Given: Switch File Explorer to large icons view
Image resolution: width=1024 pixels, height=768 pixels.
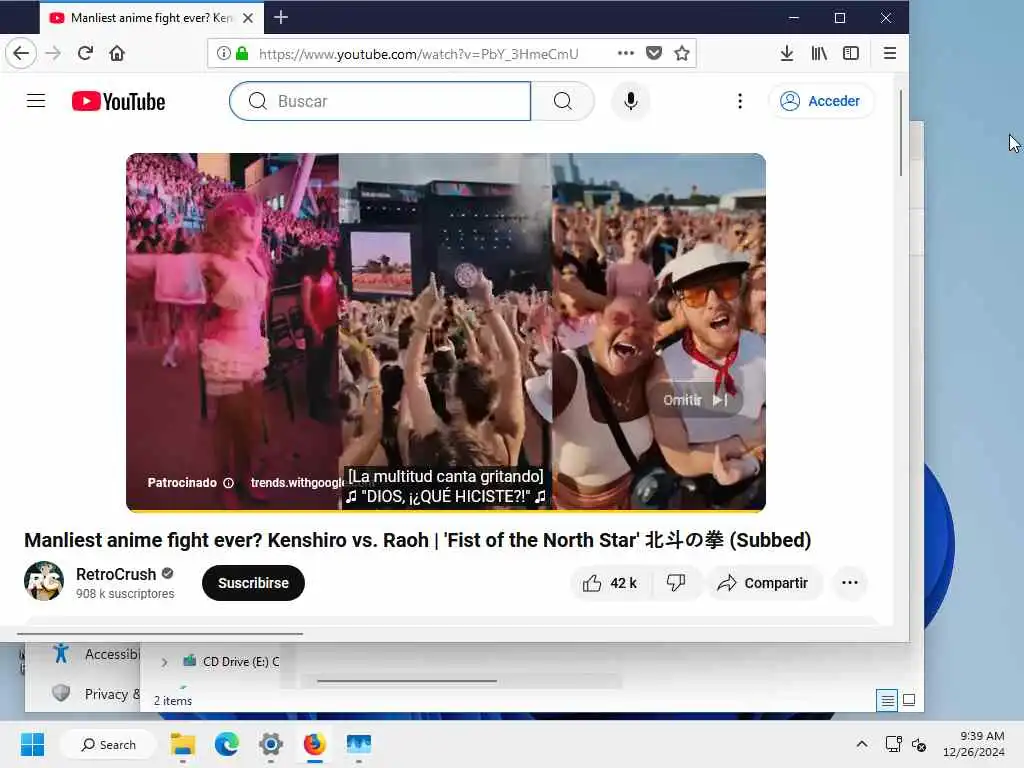Looking at the screenshot, I should click(908, 701).
